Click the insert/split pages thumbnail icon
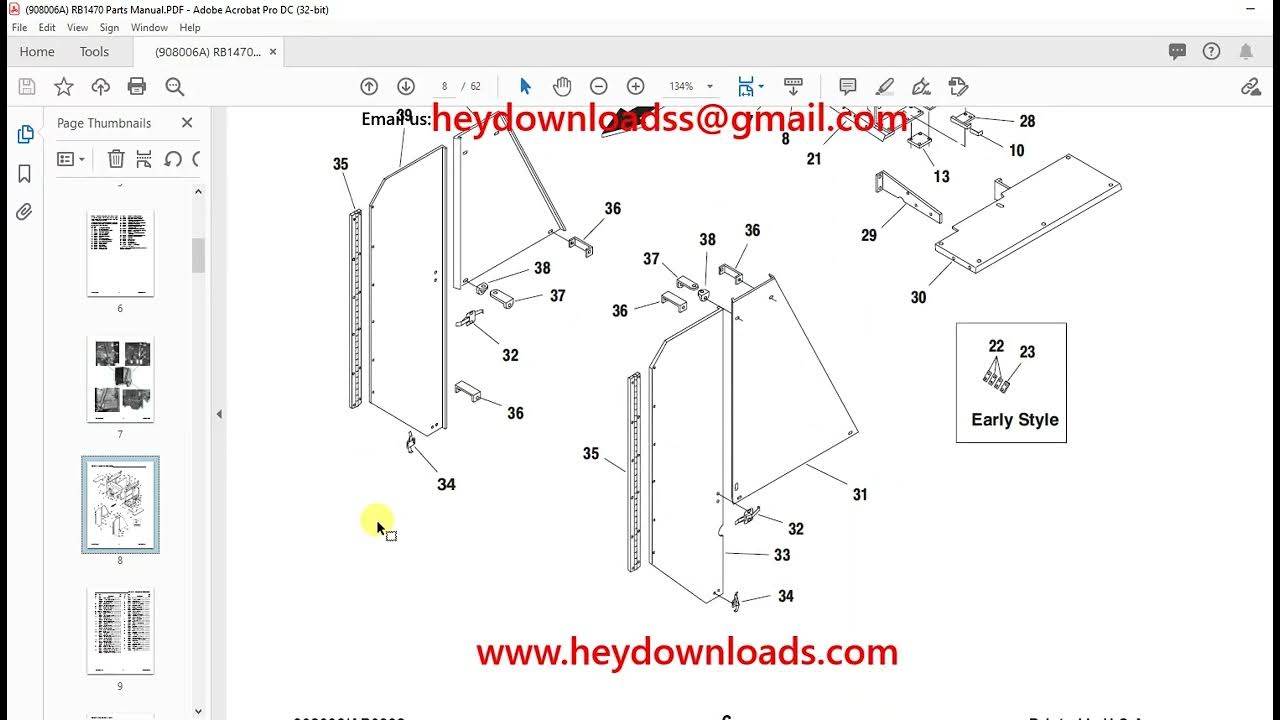 [x=144, y=159]
